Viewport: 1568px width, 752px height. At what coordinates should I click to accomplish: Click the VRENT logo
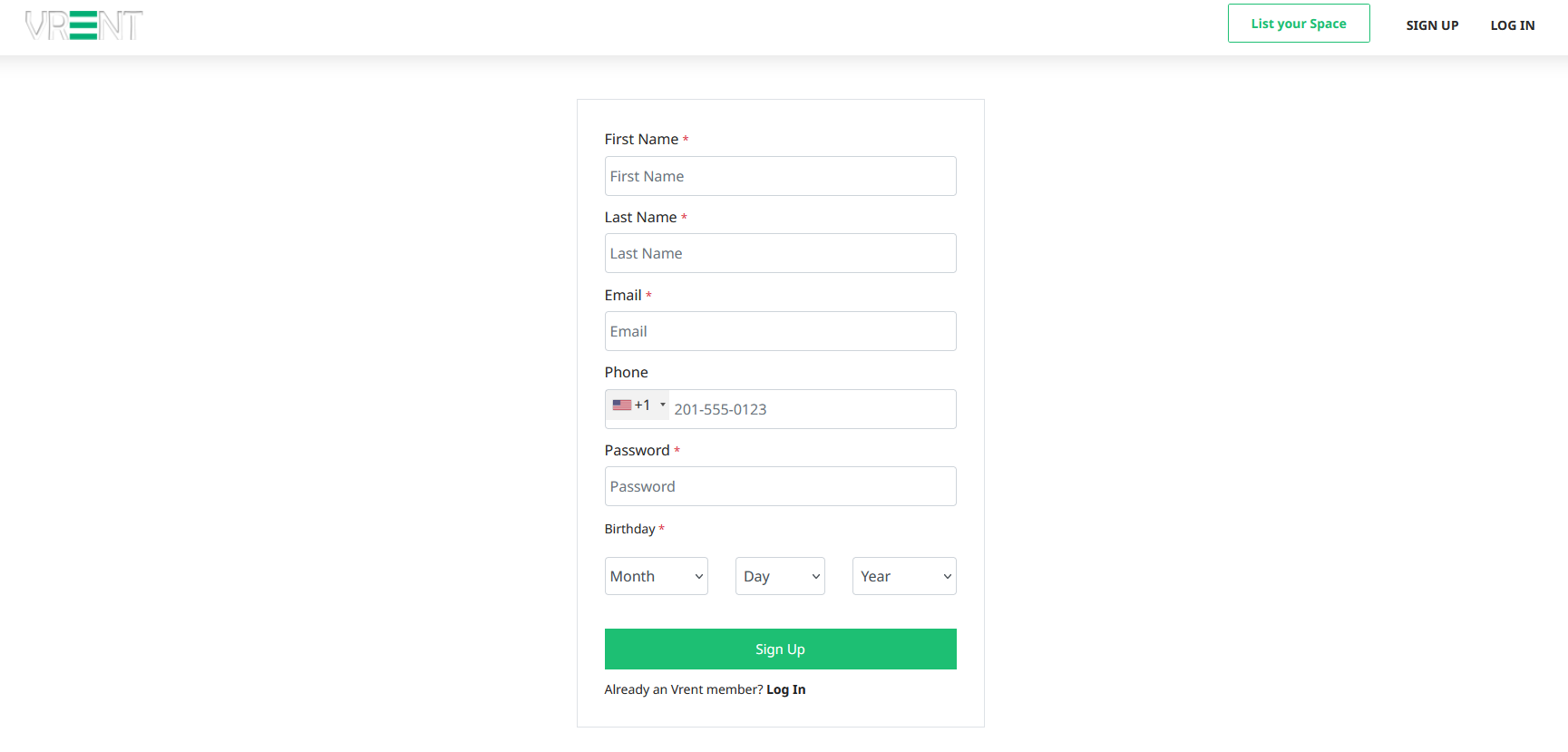(x=83, y=25)
